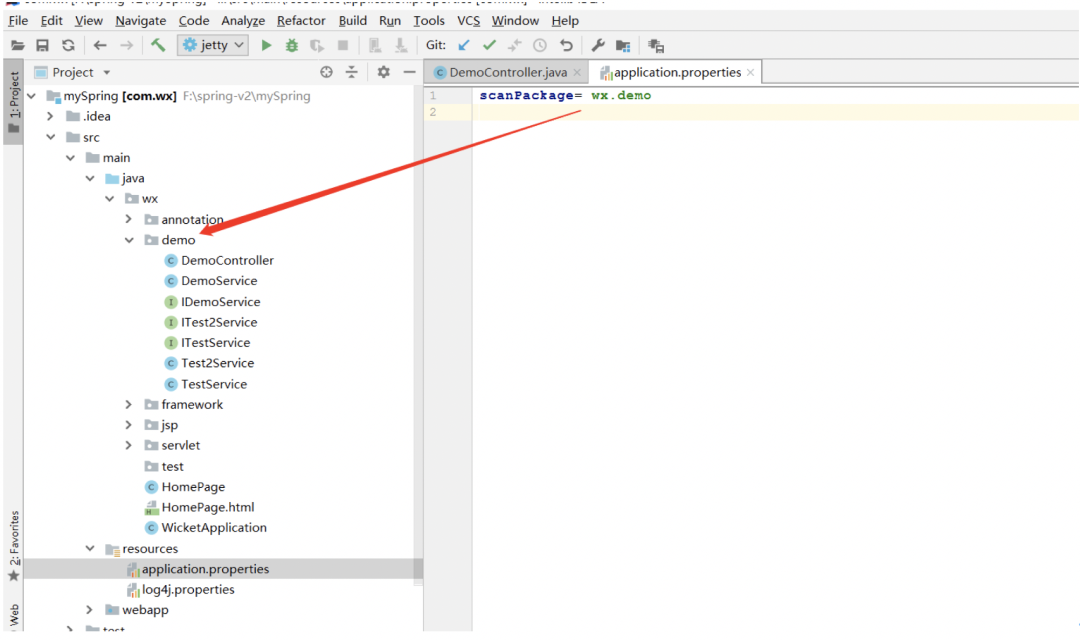1080x641 pixels.
Task: Hide the Project panel with minus icon
Action: click(x=409, y=72)
